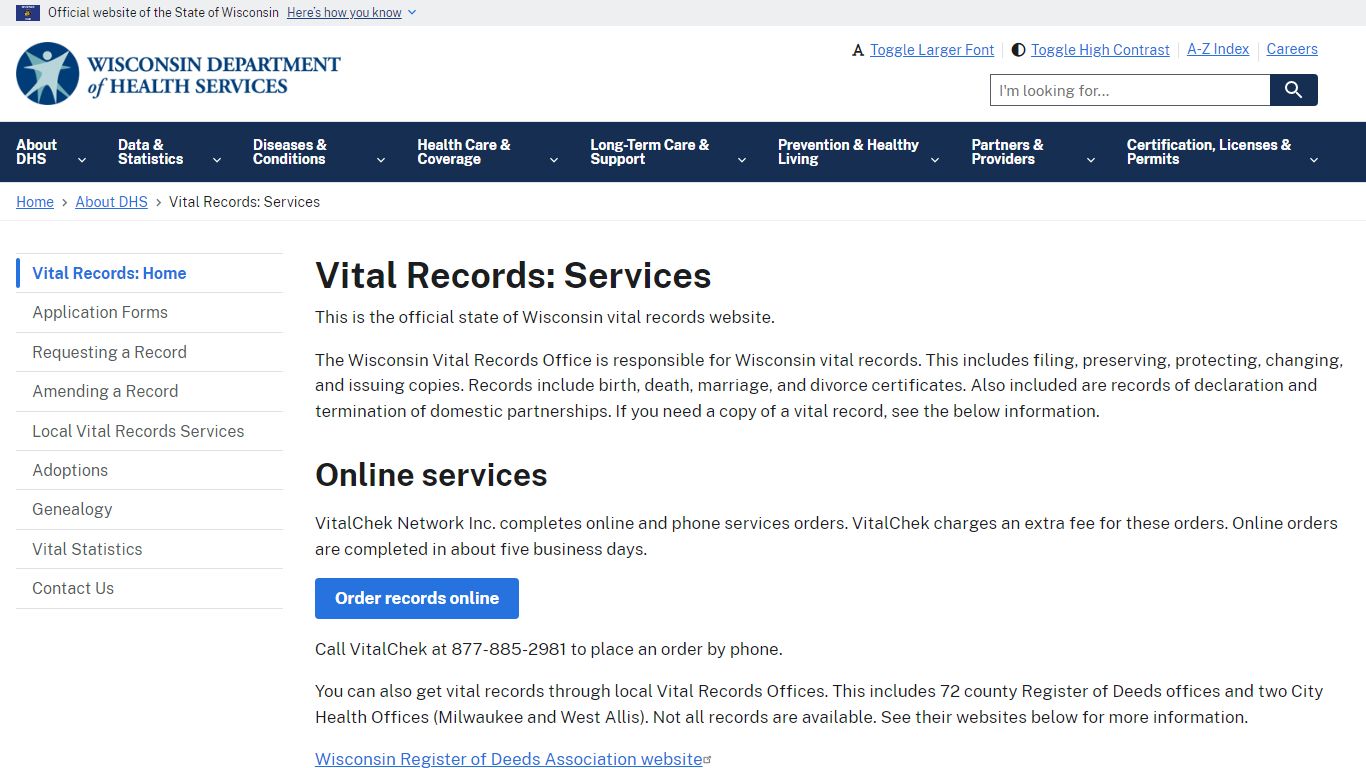Open Diseases & Conditions nav item

[290, 152]
